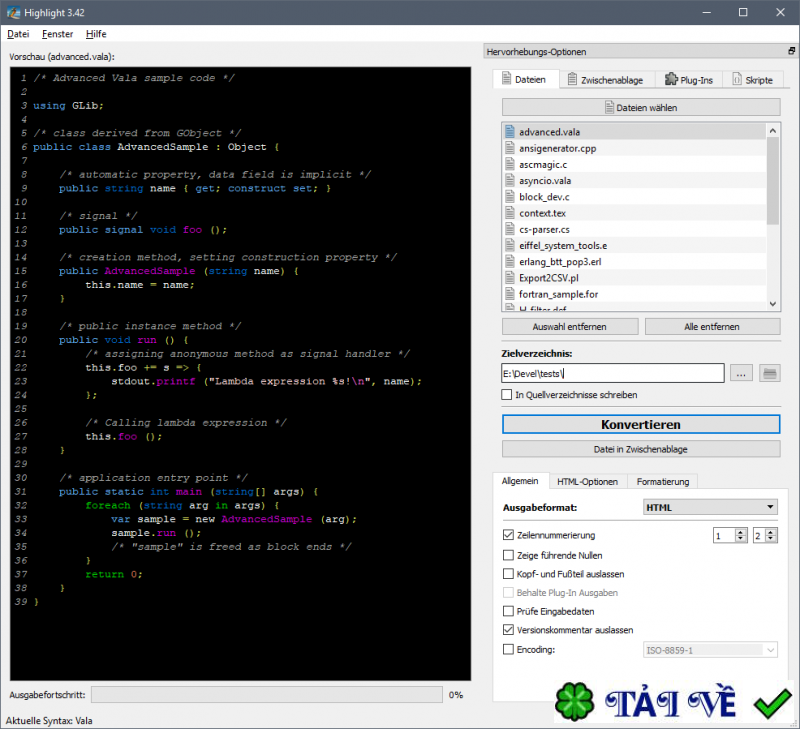This screenshot has width=800, height=729.
Task: Click the clipboard icon on the Zwischenablage tab
Action: (571, 80)
